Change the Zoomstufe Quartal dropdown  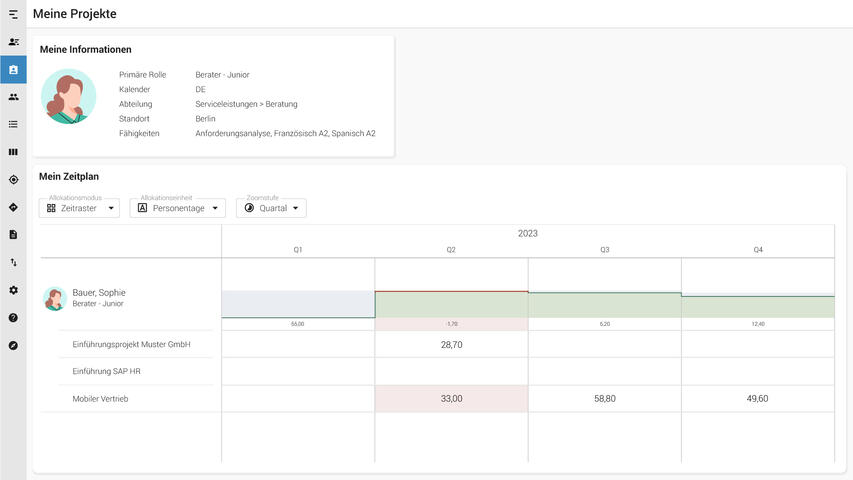271,208
